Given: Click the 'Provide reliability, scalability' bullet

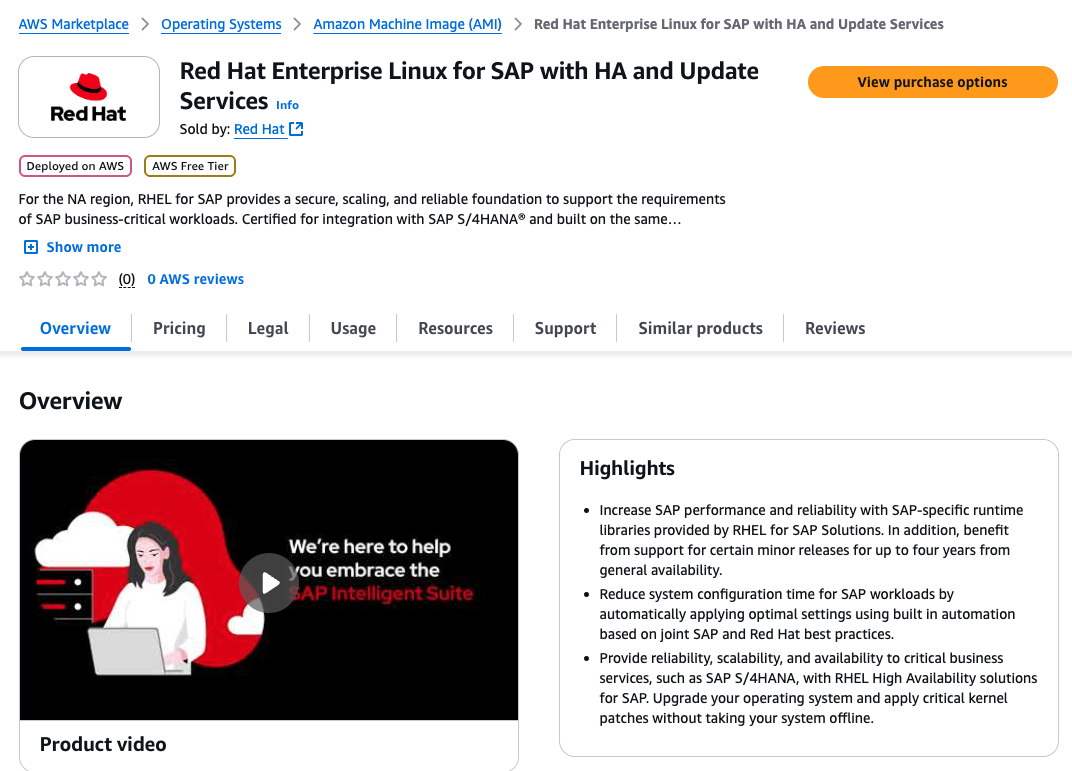Looking at the screenshot, I should coord(818,688).
